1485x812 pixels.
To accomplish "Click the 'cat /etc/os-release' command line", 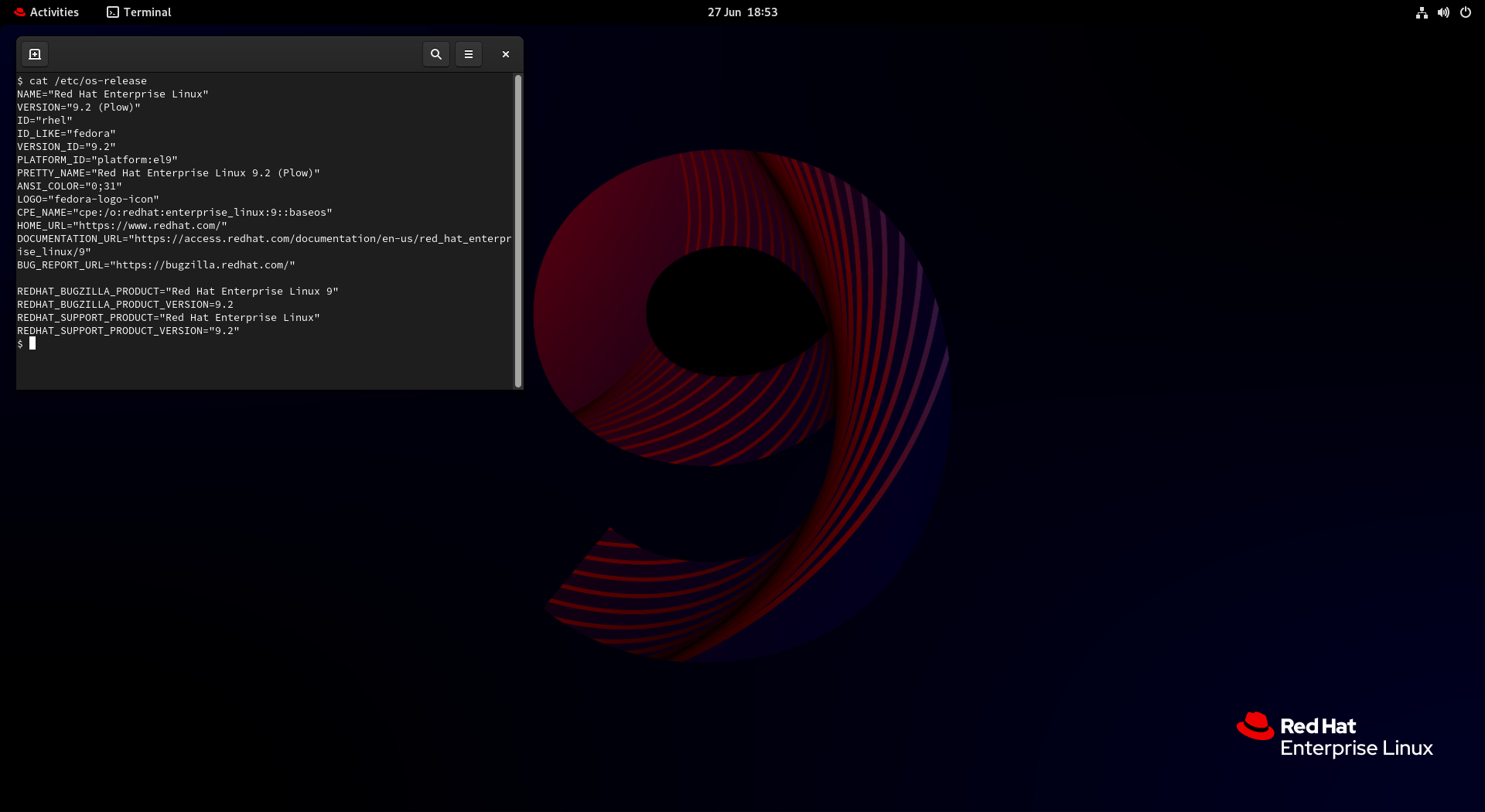I will (x=82, y=80).
